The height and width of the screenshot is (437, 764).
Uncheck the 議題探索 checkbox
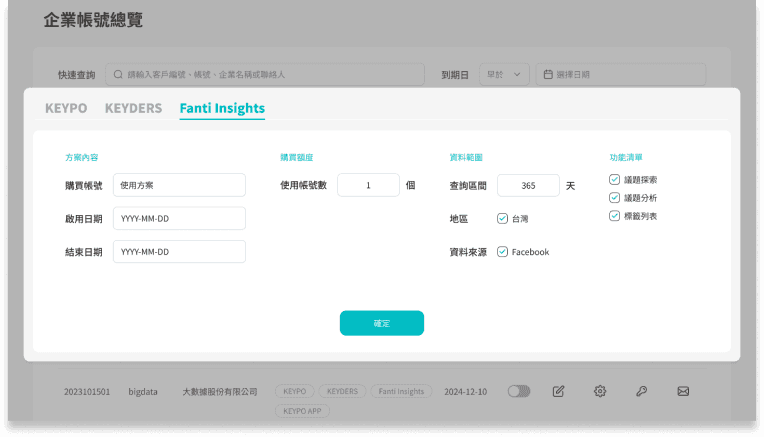(615, 180)
